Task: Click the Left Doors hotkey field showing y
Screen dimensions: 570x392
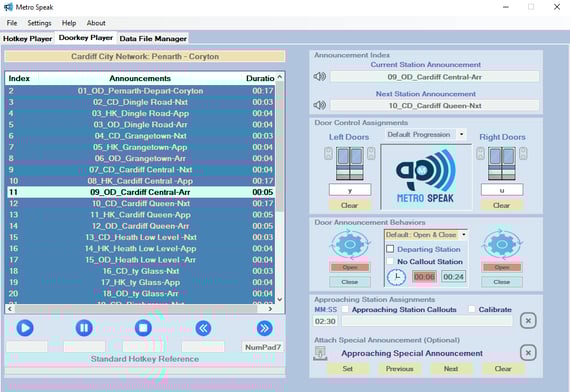Action: (350, 190)
